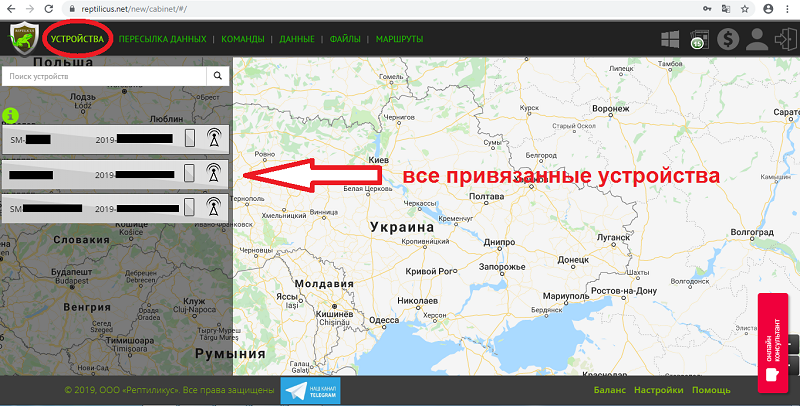Click the copyright Рептиликус footer text
Viewport: 800px width, 406px height.
tap(169, 390)
